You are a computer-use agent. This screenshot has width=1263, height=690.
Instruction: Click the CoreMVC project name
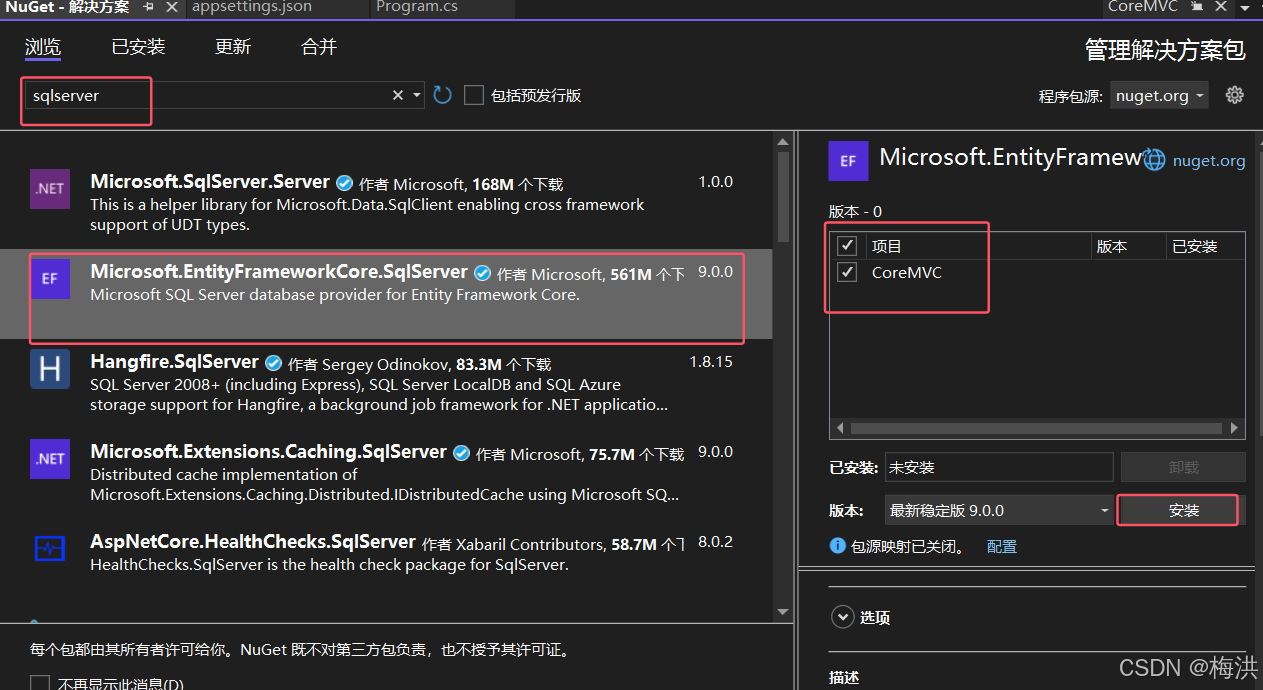tap(907, 272)
